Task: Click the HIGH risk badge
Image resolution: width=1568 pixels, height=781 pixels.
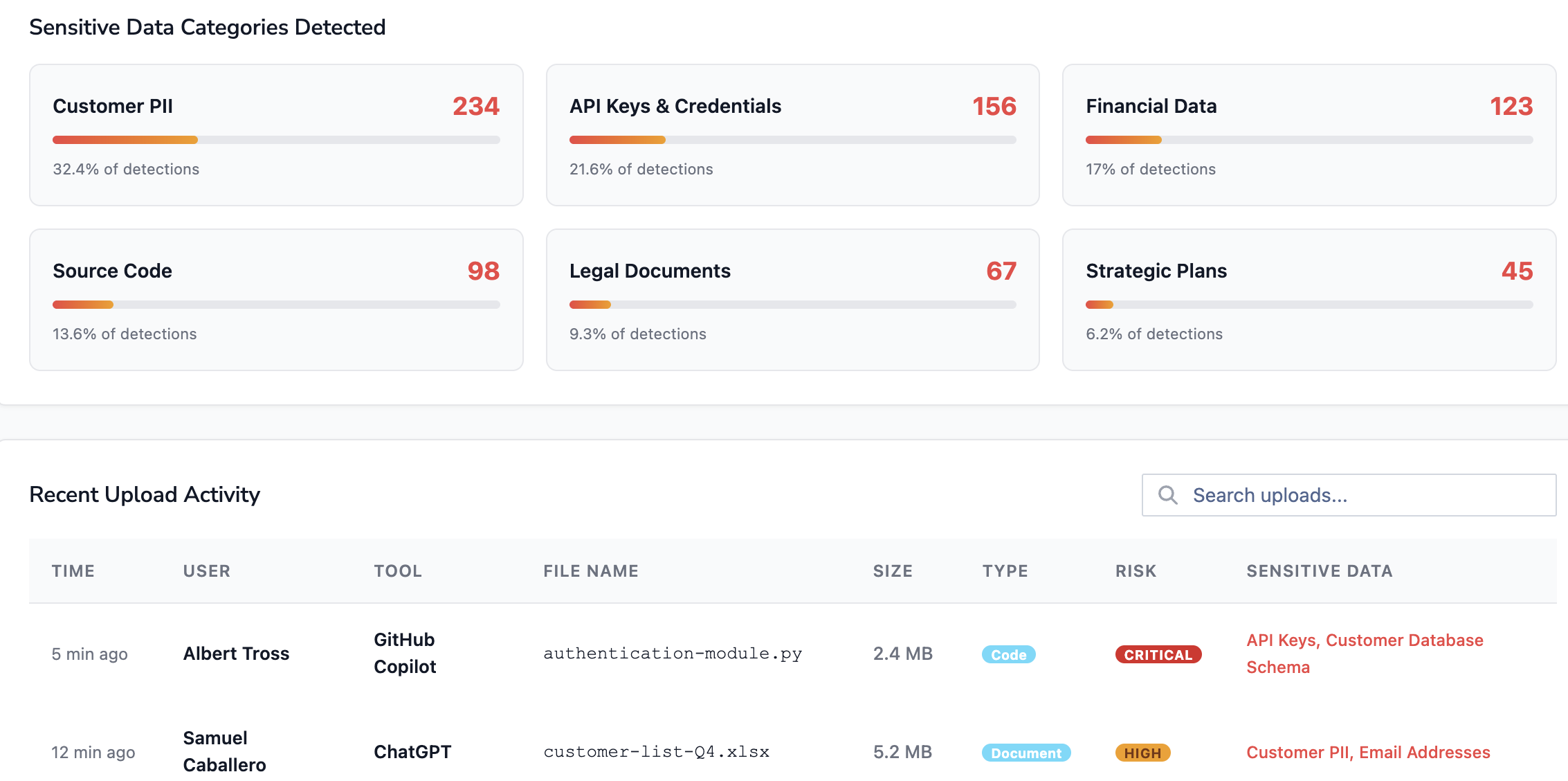Action: point(1142,753)
